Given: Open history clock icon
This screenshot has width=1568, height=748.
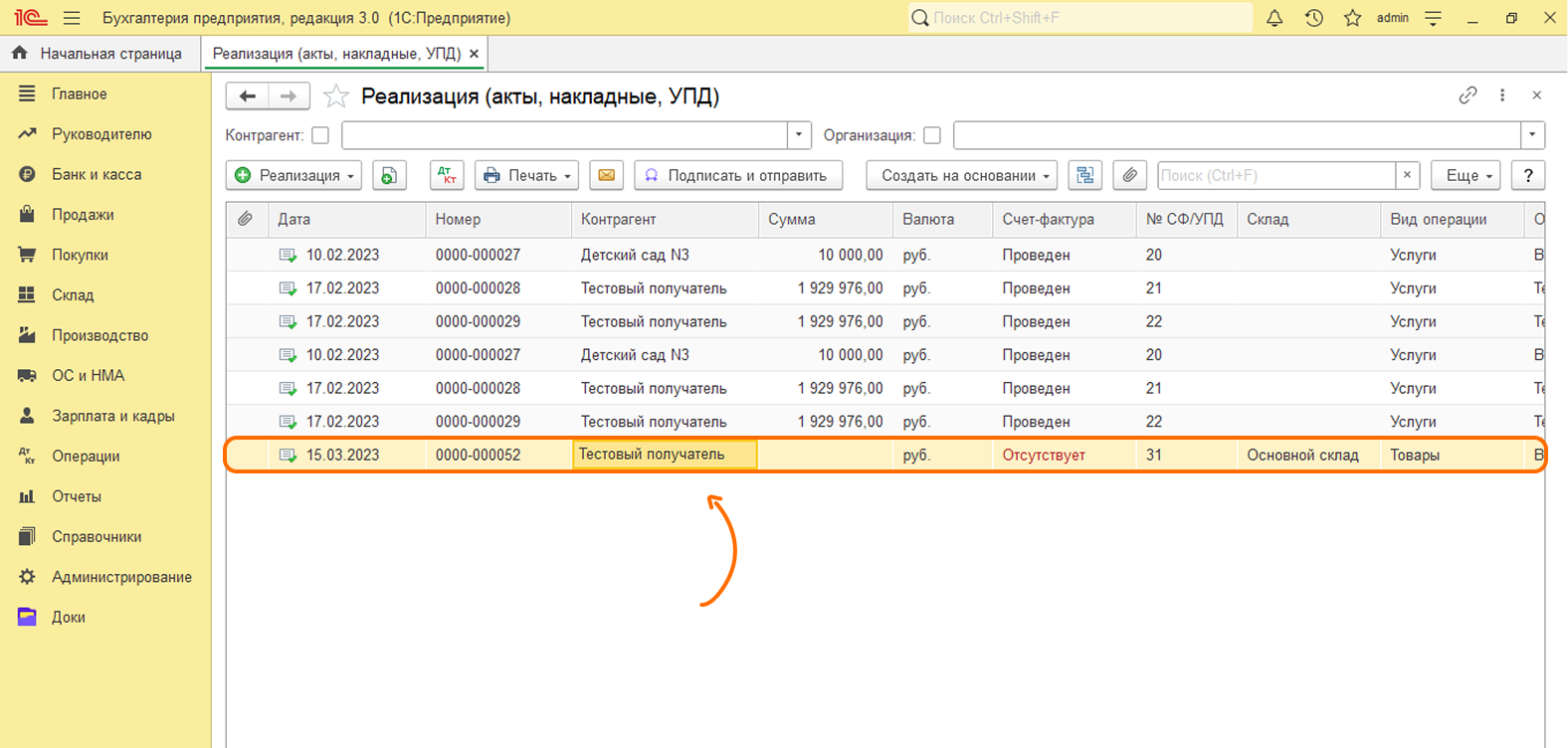Looking at the screenshot, I should coord(1313,18).
